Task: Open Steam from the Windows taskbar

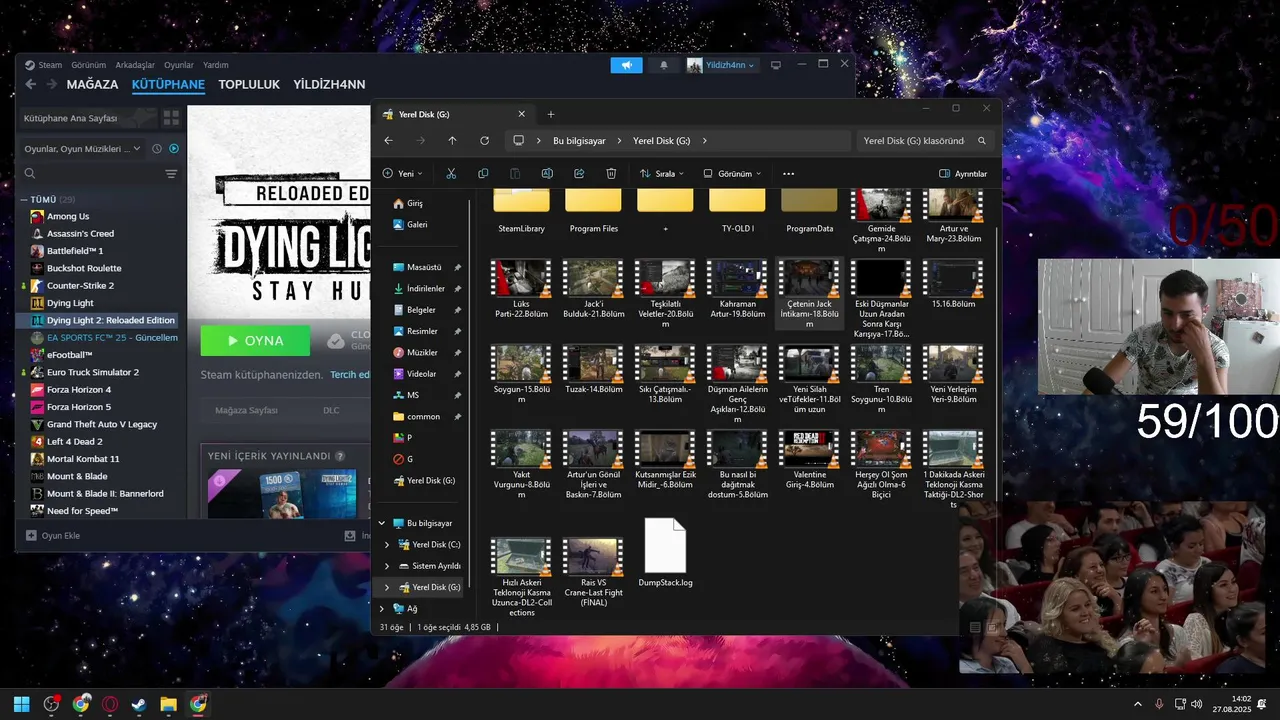Action: 139,704
